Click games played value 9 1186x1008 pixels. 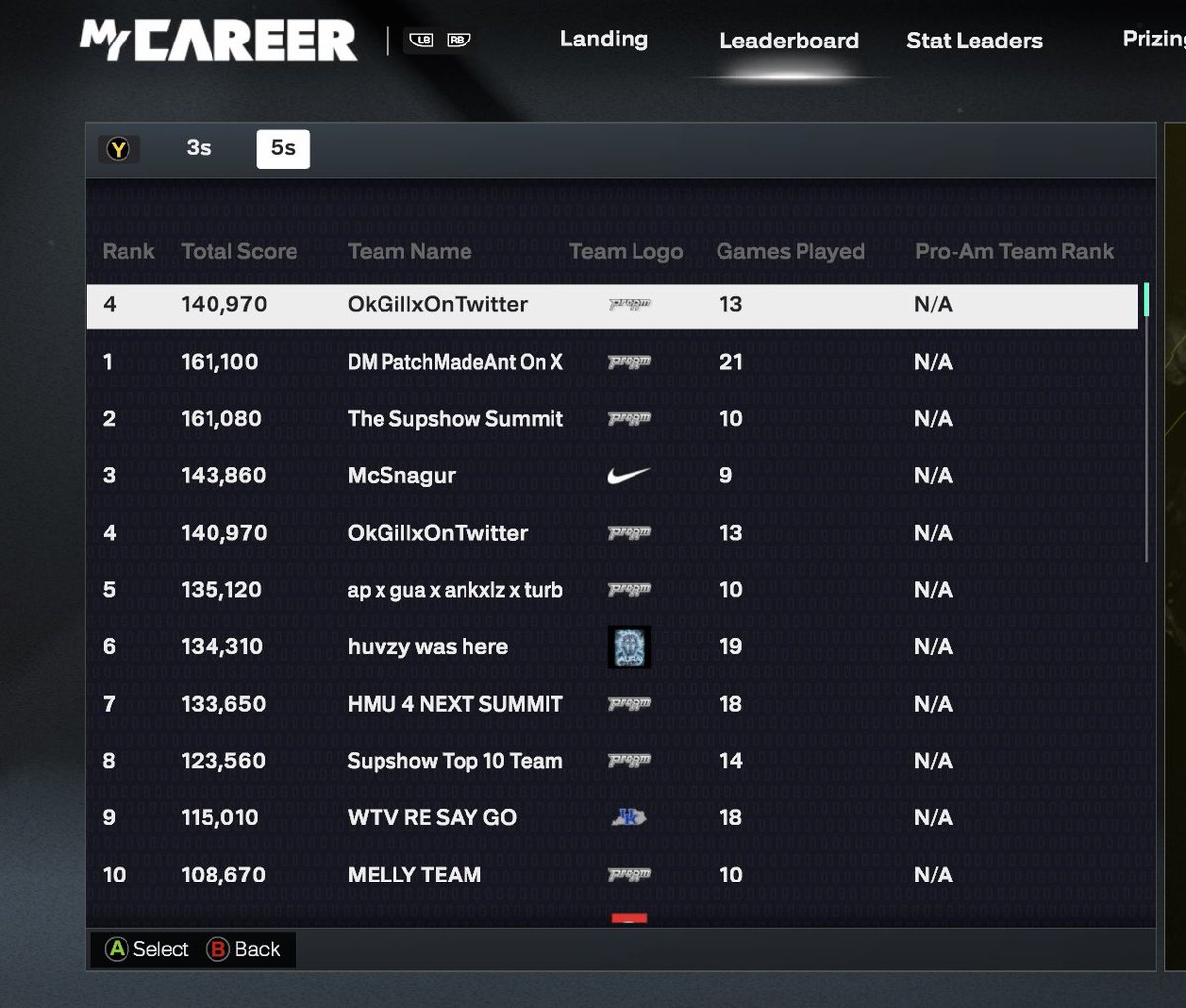(726, 476)
